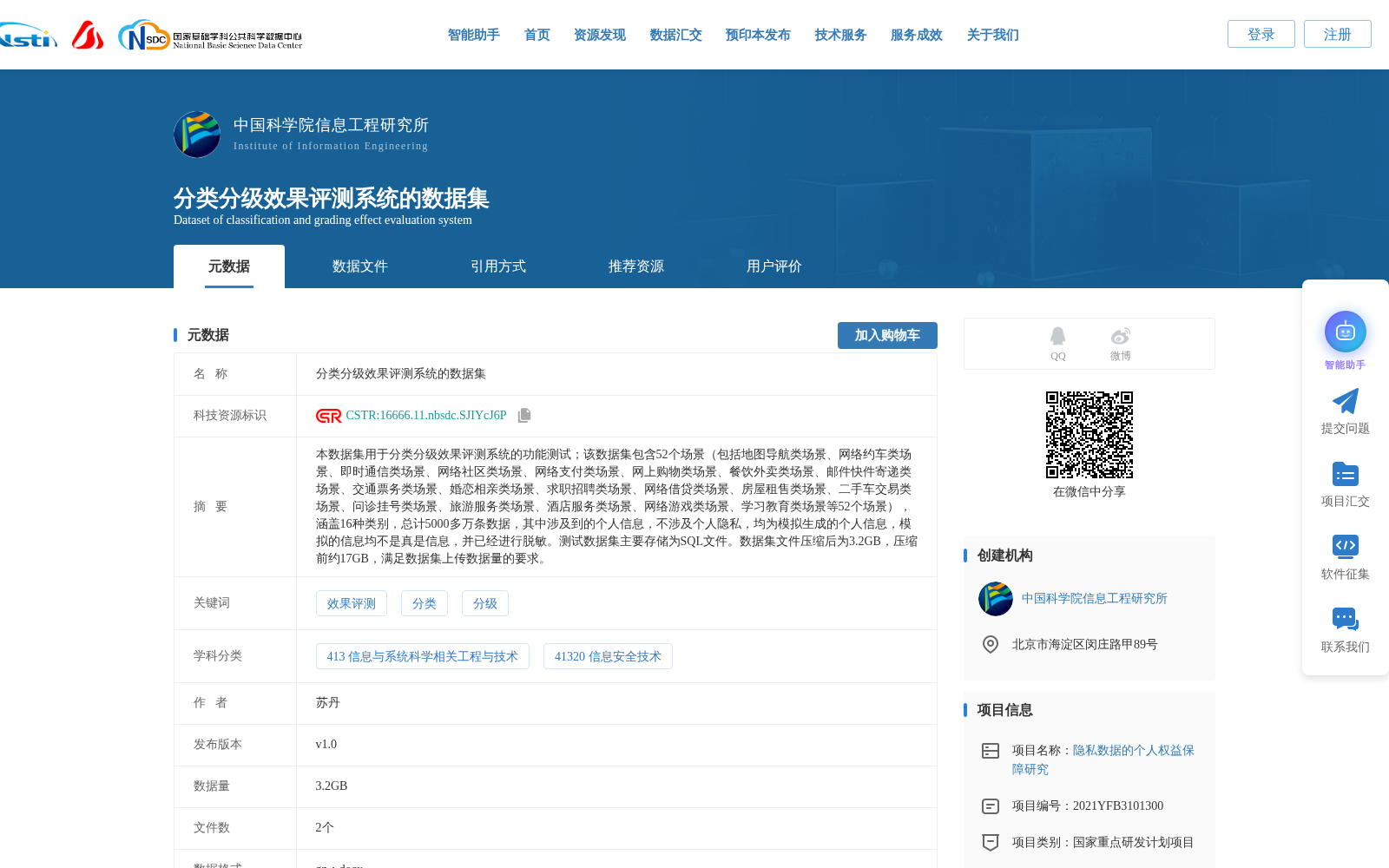
Task: Open the 服务成效 menu item
Action: (x=917, y=35)
